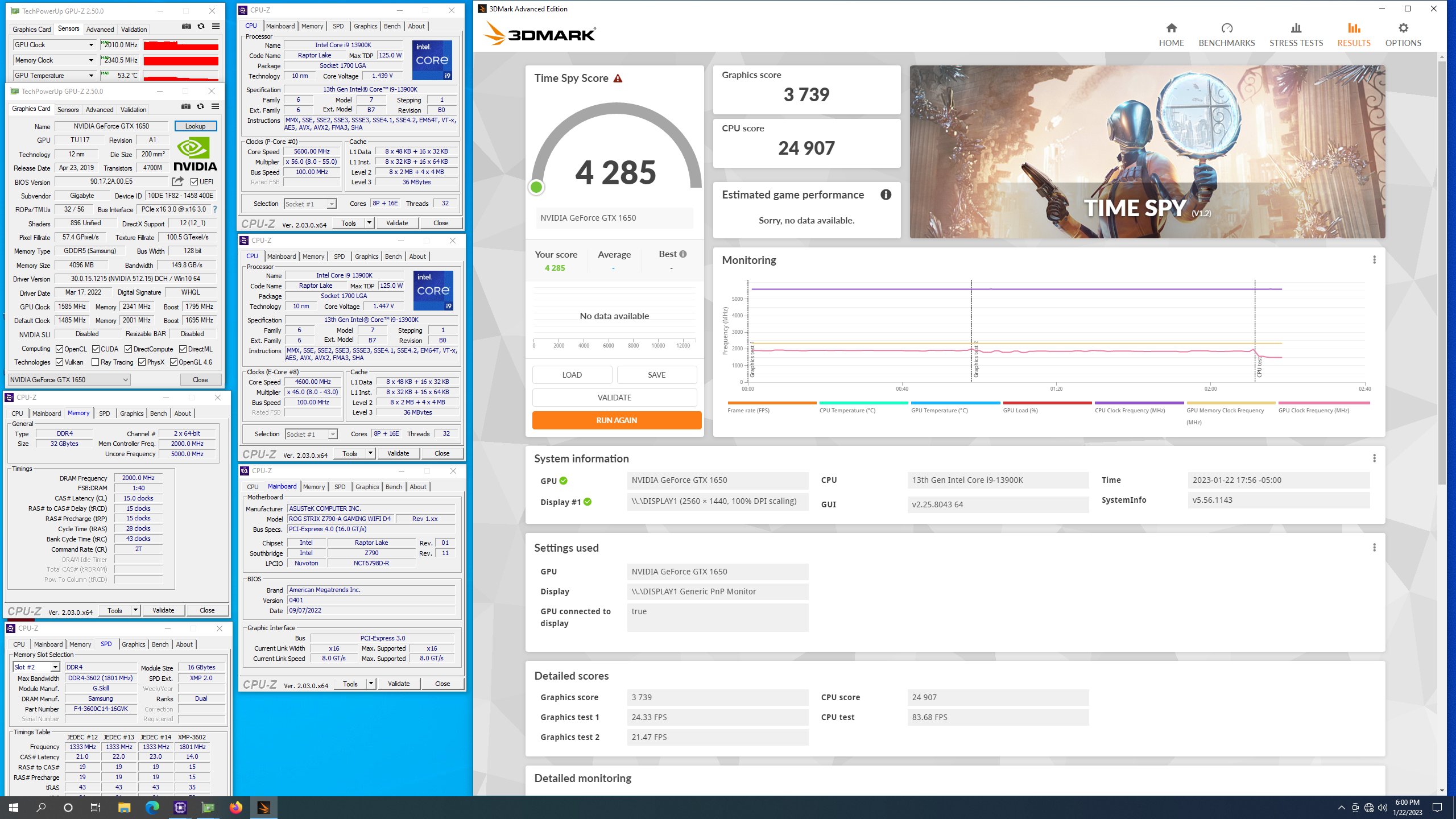Click GPU-Z Sensors window refresh icon

(x=201, y=26)
